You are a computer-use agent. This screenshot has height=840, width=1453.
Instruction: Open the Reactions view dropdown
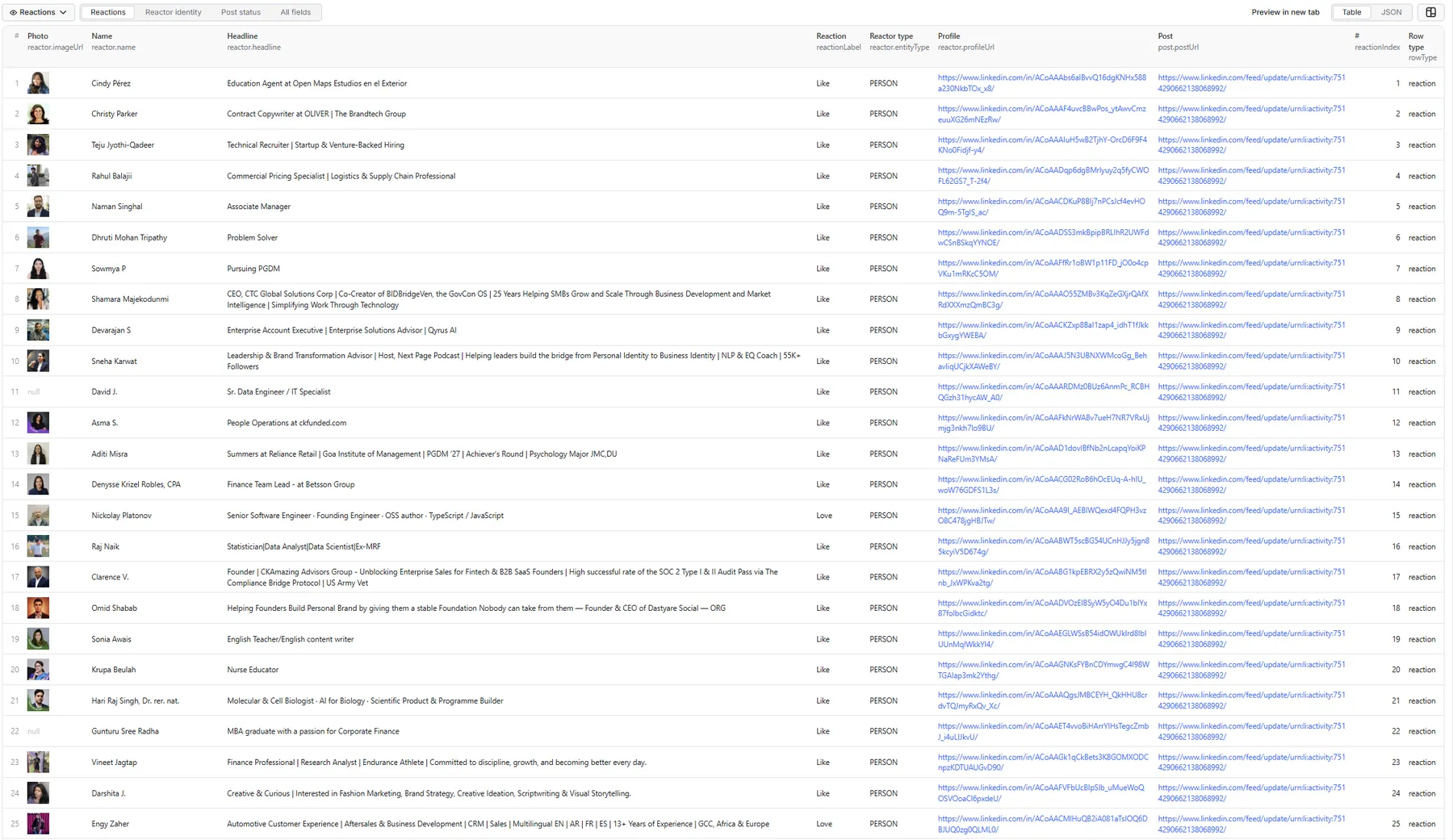click(39, 12)
